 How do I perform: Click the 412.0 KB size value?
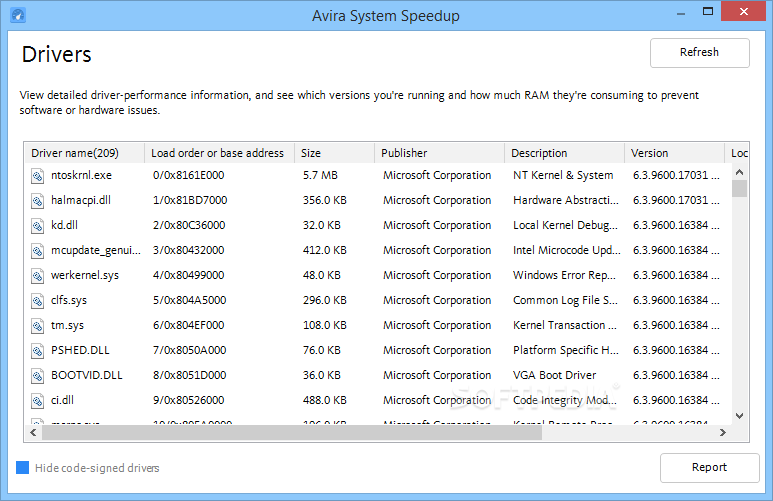point(325,250)
